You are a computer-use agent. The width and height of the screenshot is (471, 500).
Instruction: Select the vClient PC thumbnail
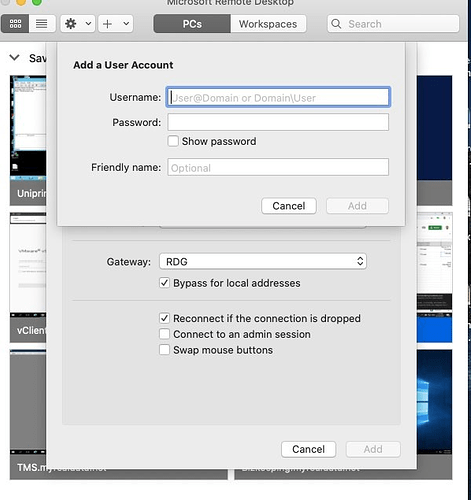coord(28,277)
